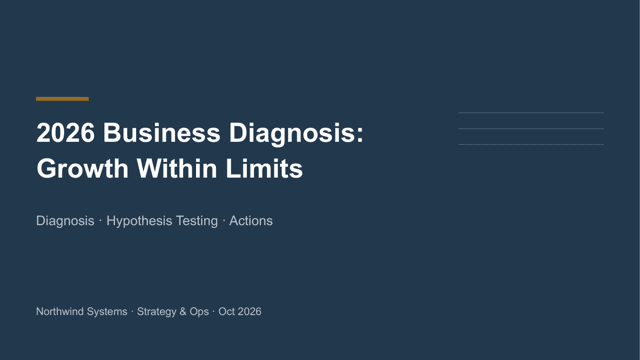Click the "2026" word in the title
The image size is (640, 360).
pyautogui.click(x=66, y=133)
